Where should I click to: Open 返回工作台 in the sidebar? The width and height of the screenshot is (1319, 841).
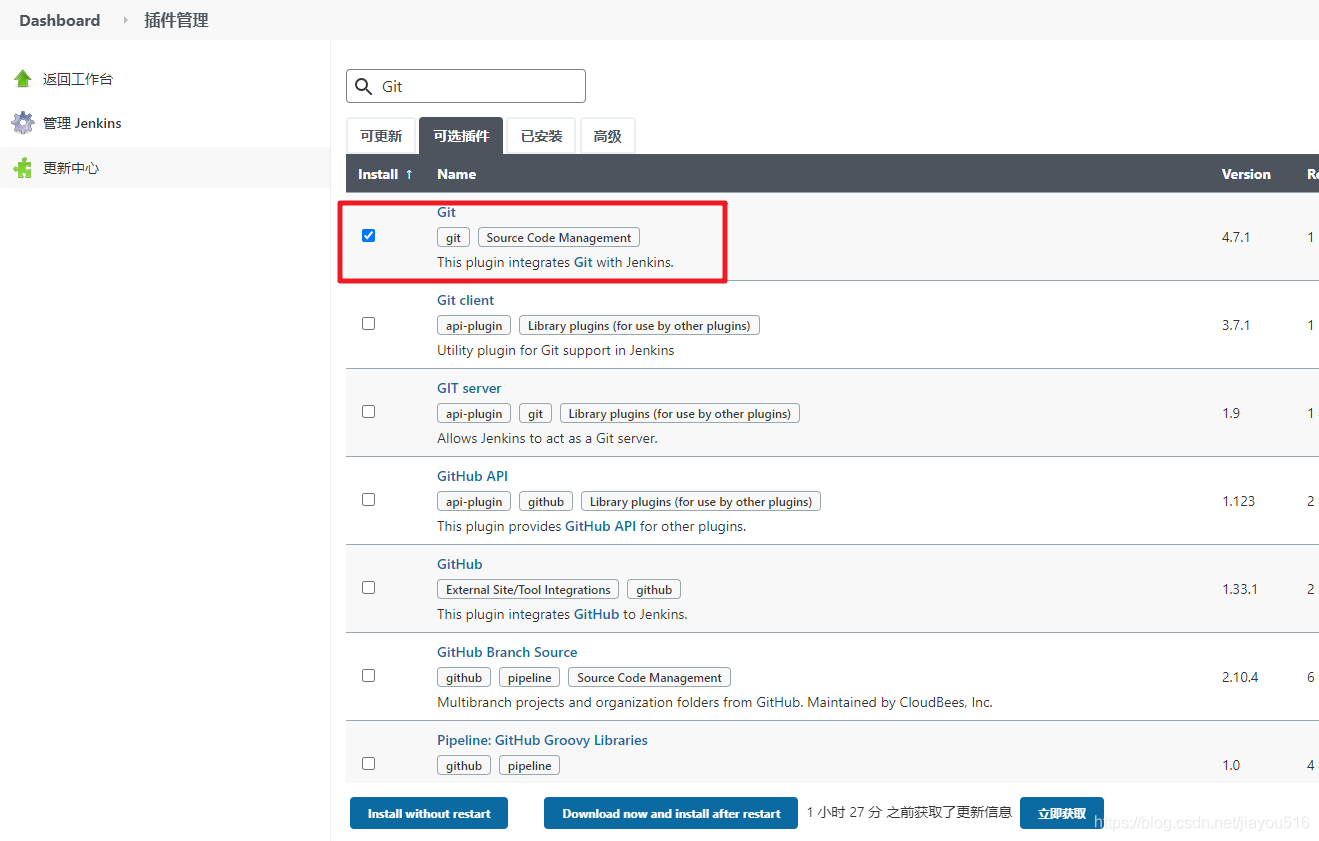[78, 79]
